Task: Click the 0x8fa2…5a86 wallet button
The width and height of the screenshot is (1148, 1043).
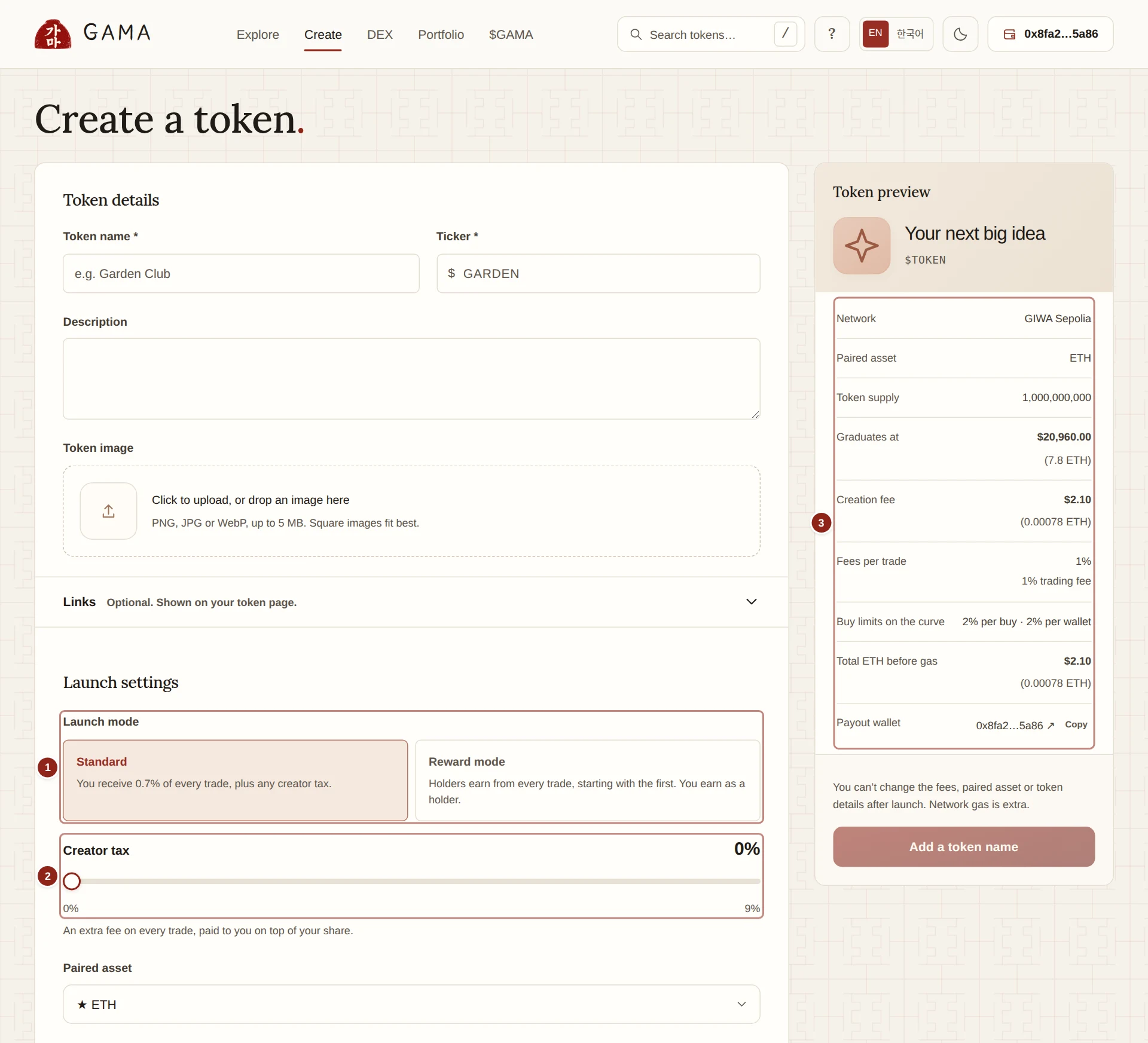Action: point(1050,34)
